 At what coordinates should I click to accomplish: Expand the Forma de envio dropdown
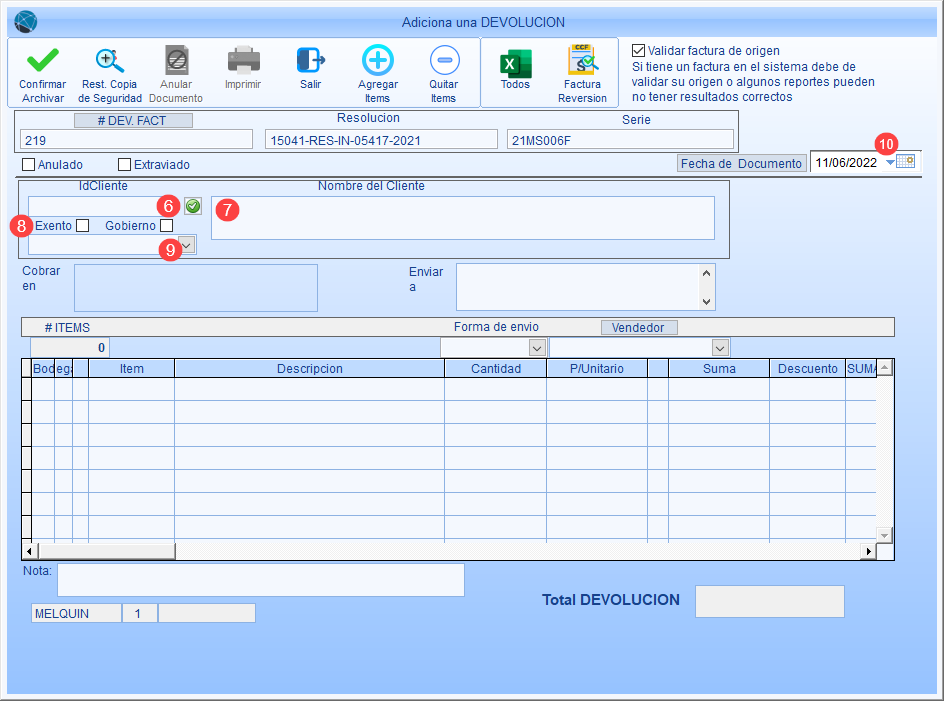537,347
